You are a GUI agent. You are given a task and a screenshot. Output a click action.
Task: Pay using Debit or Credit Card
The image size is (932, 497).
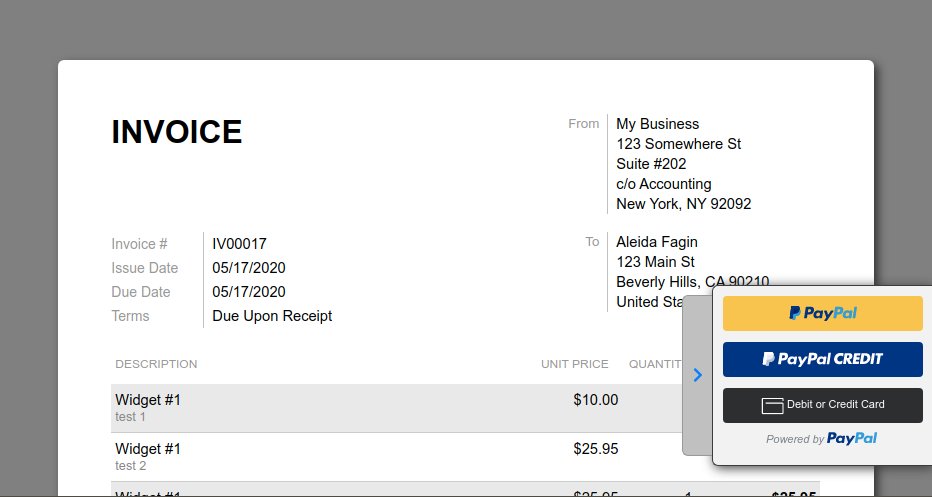pyautogui.click(x=823, y=405)
